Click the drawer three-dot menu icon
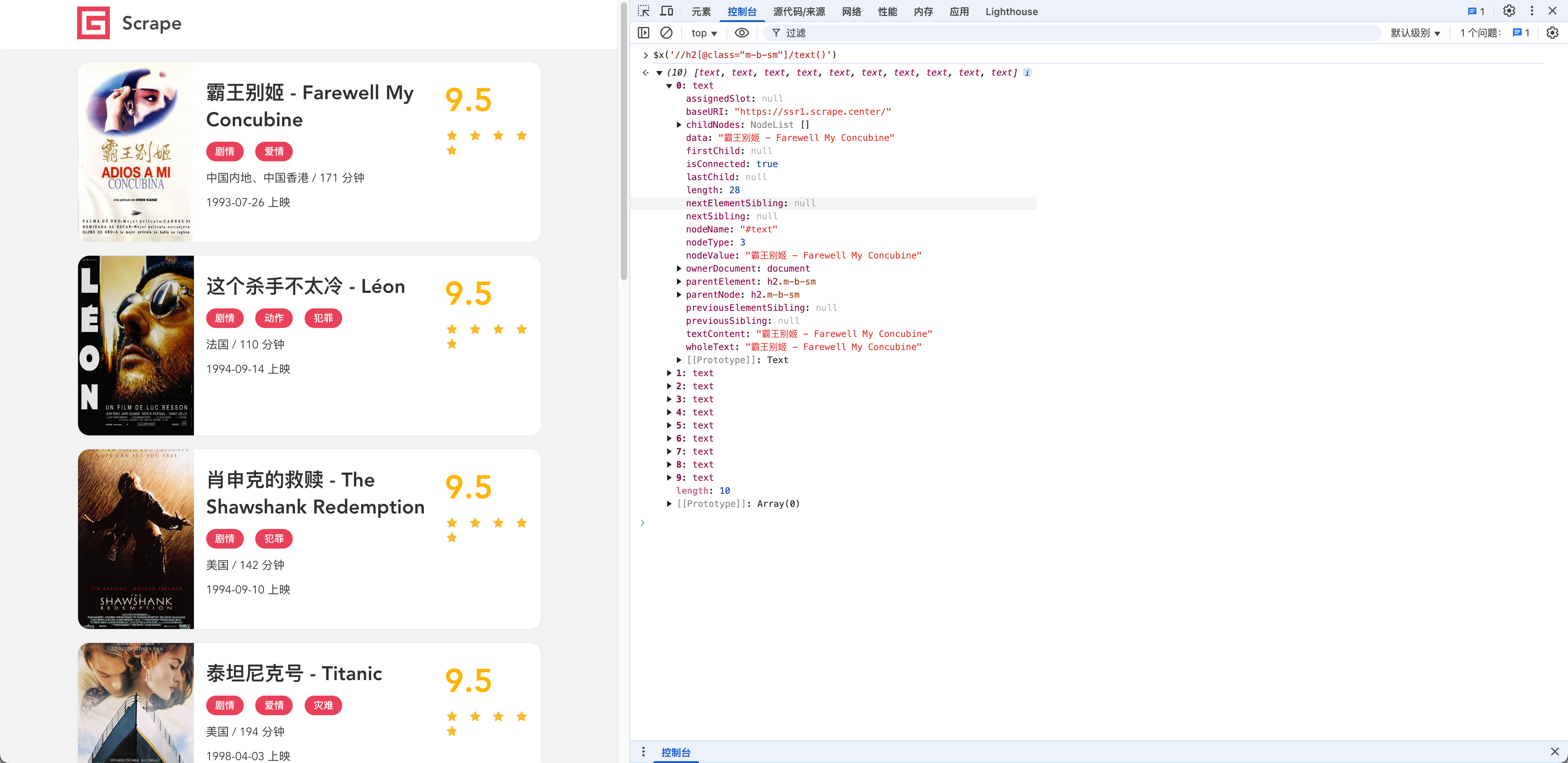 click(x=644, y=752)
